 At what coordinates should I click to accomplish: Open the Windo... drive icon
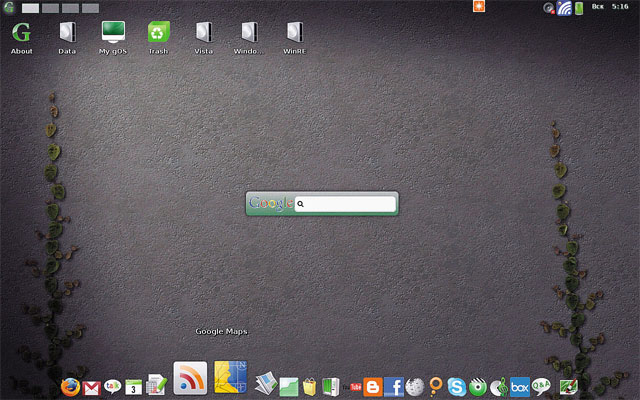point(249,38)
